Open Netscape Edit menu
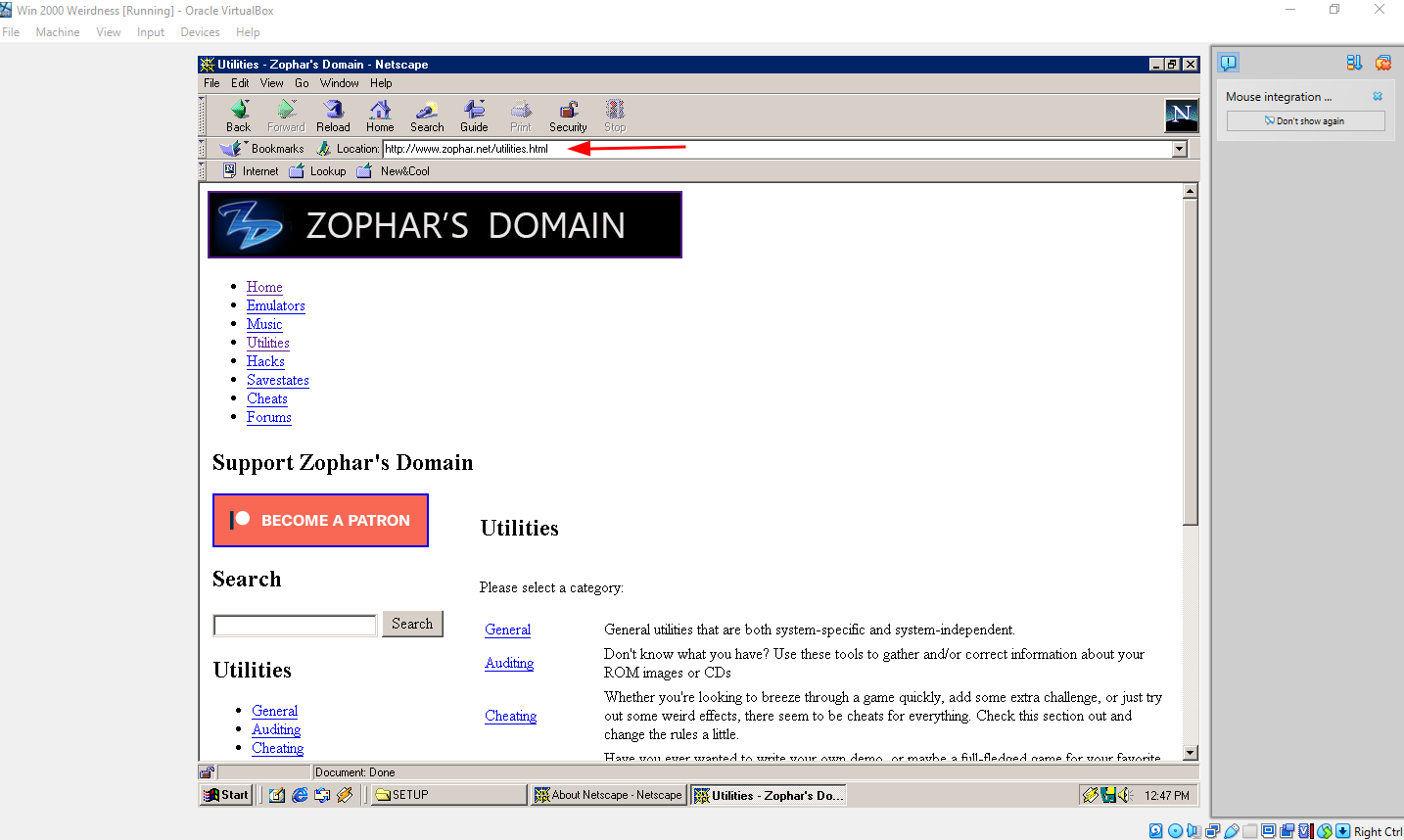Screen dimensions: 1404x840 (240, 83)
